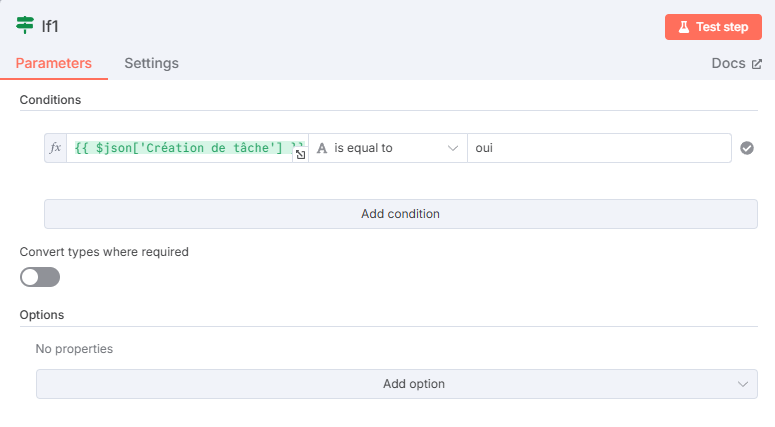
Task: Select the Parameters tab
Action: tap(53, 63)
